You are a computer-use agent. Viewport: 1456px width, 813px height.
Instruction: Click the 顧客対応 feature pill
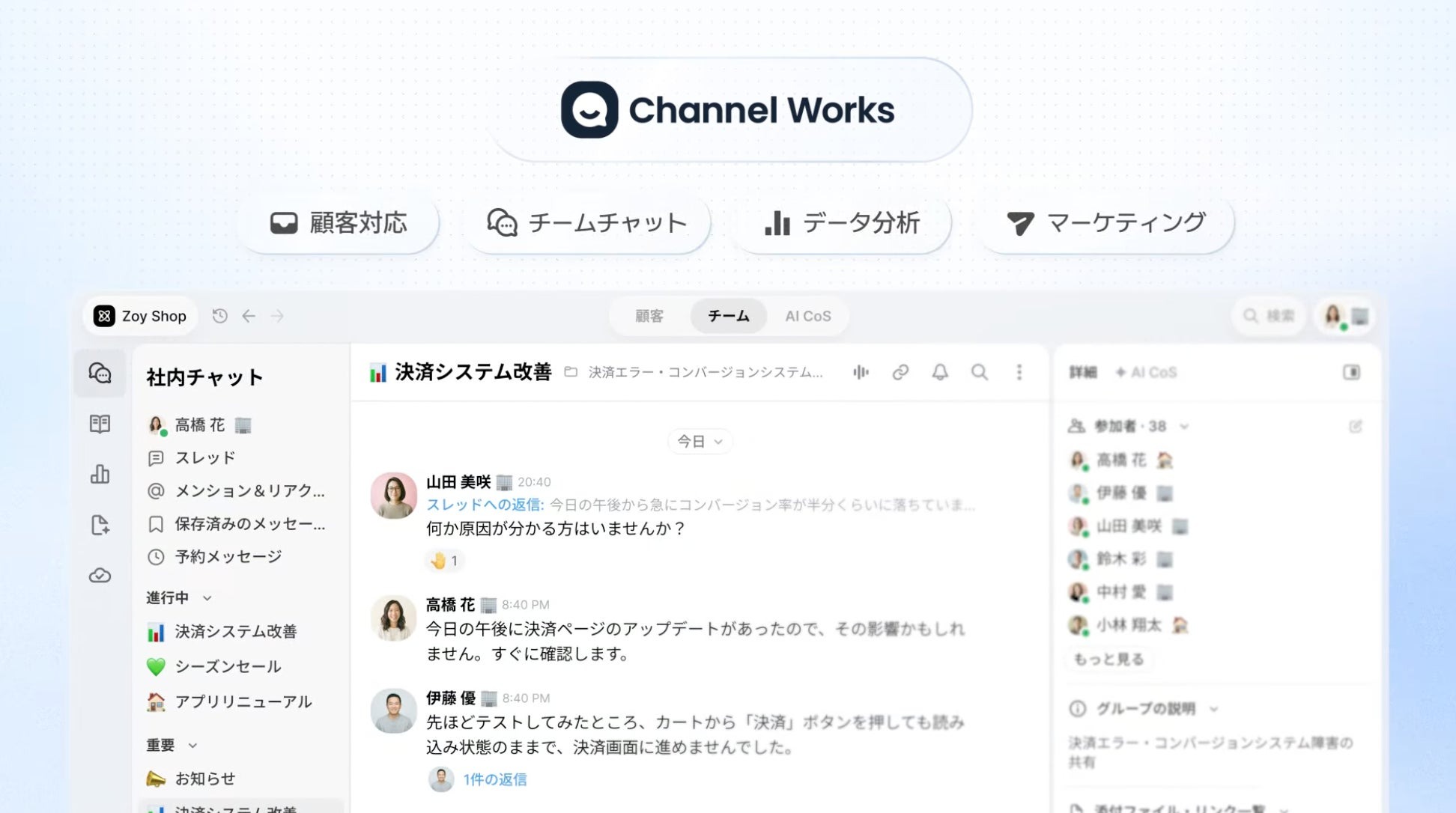[339, 223]
